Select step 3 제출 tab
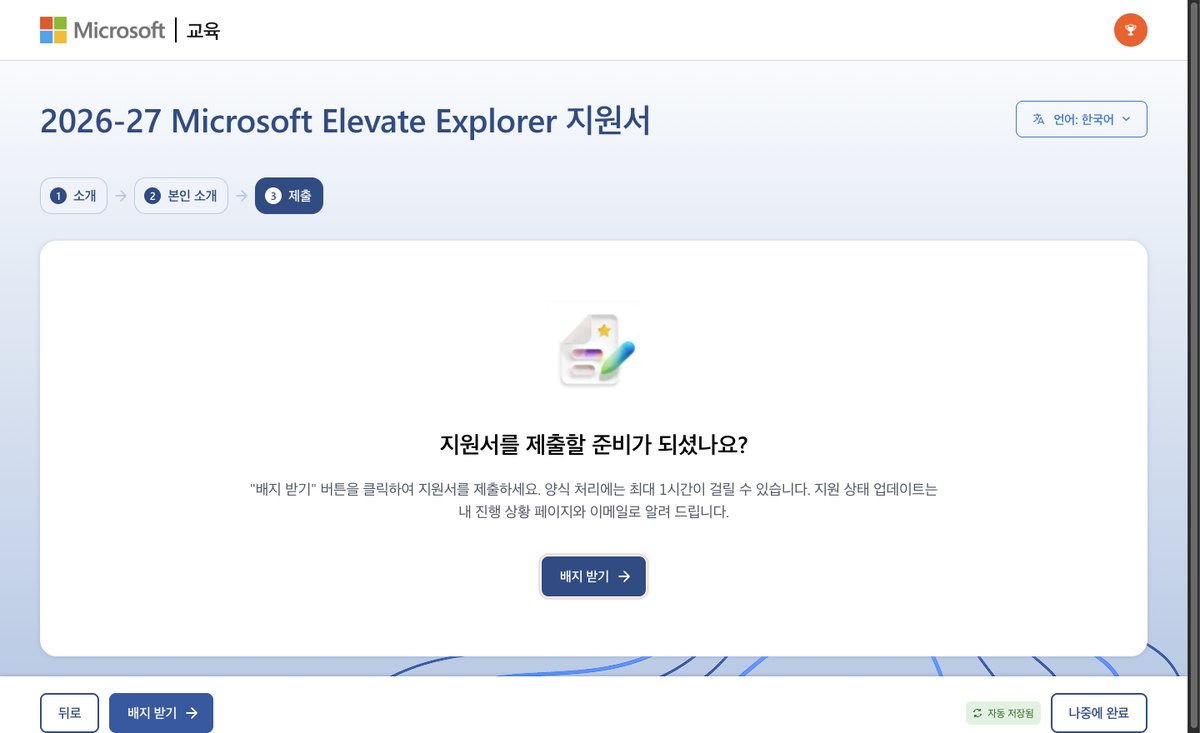 tap(289, 196)
